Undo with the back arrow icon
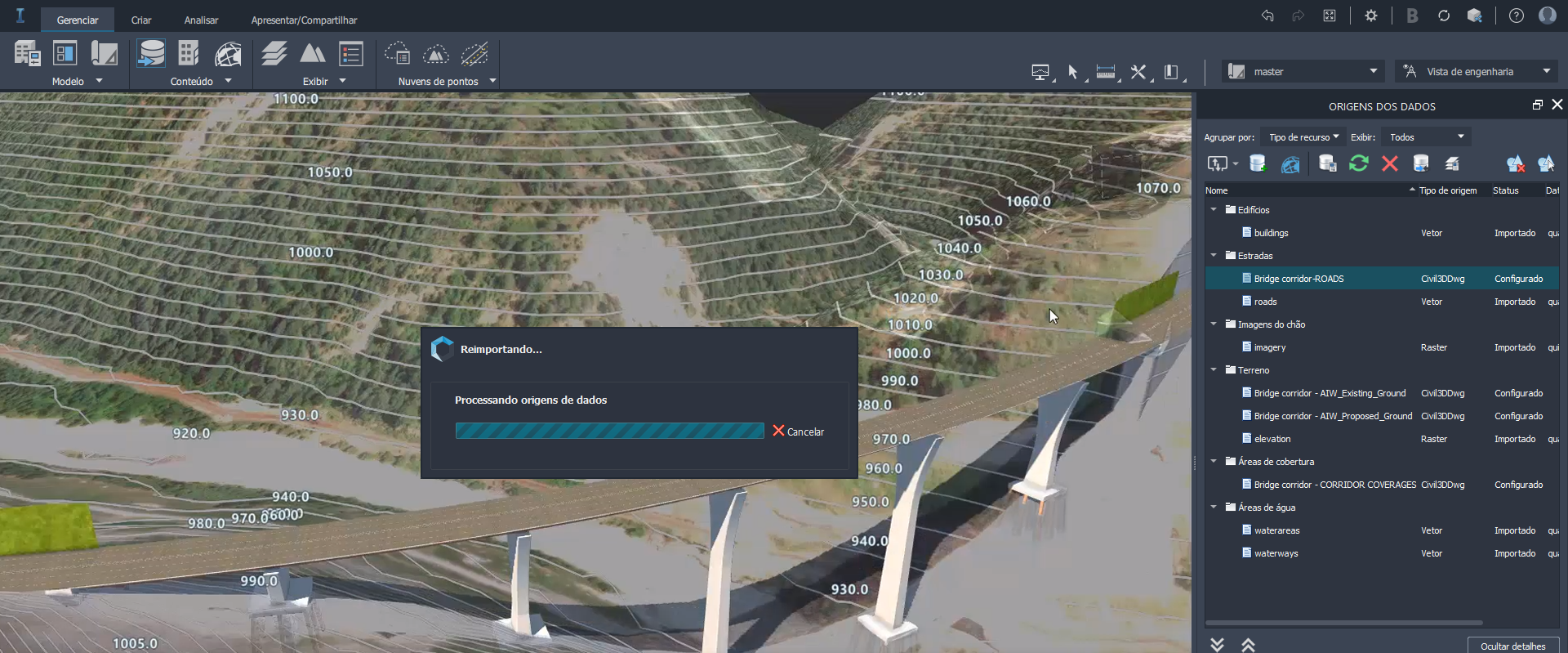Screen dimensions: 1568x653 pos(1267,16)
